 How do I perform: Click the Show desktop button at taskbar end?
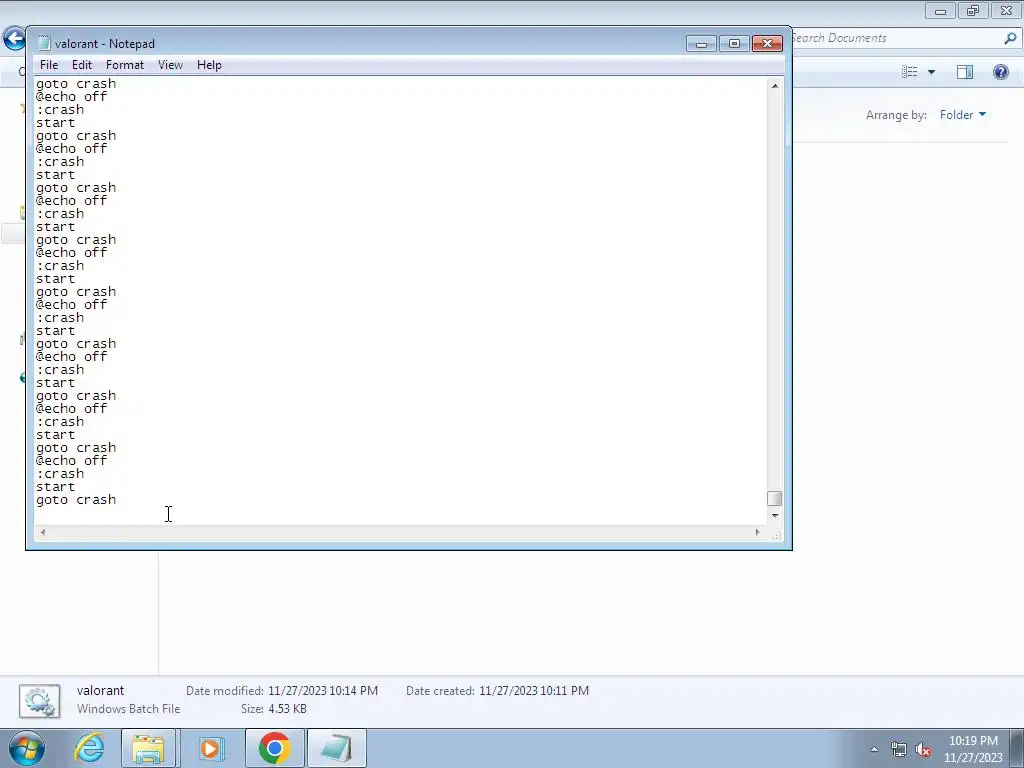[1018, 748]
